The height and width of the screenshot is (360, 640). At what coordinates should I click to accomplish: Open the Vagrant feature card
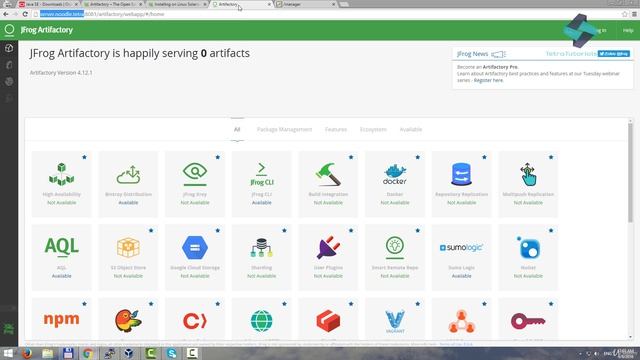click(395, 320)
